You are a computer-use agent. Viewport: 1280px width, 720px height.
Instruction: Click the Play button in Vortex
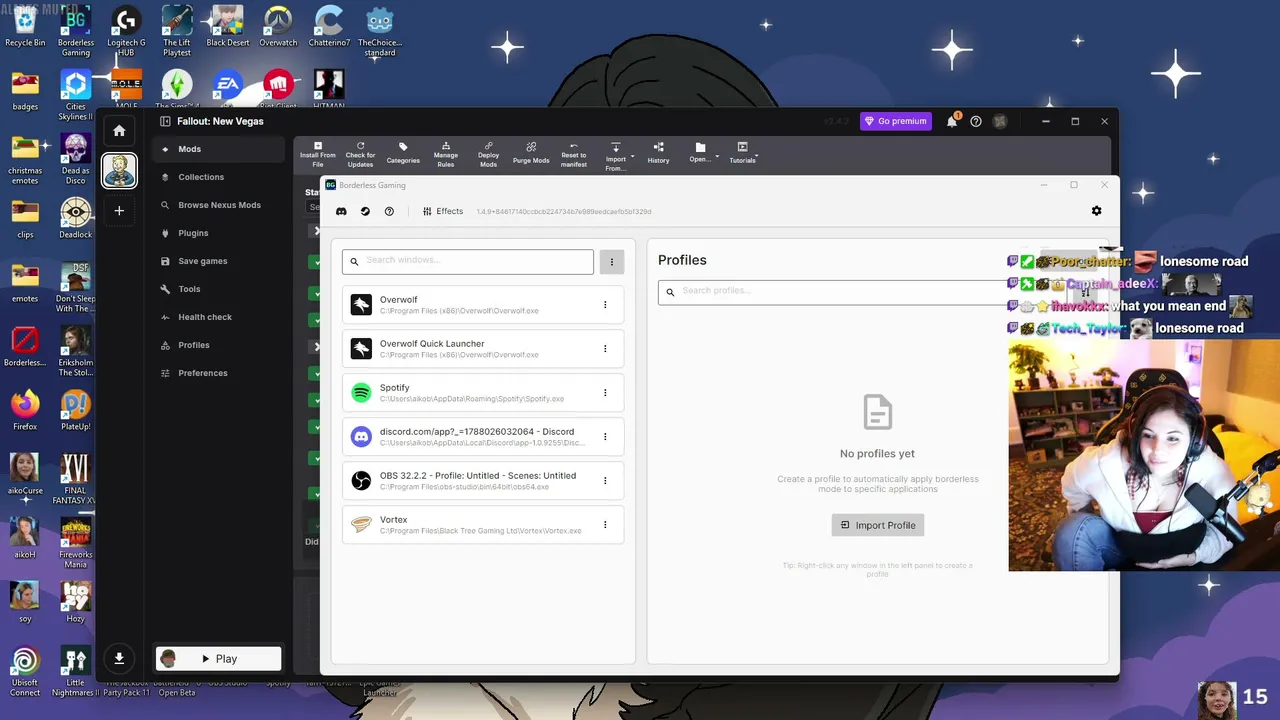[x=218, y=658]
